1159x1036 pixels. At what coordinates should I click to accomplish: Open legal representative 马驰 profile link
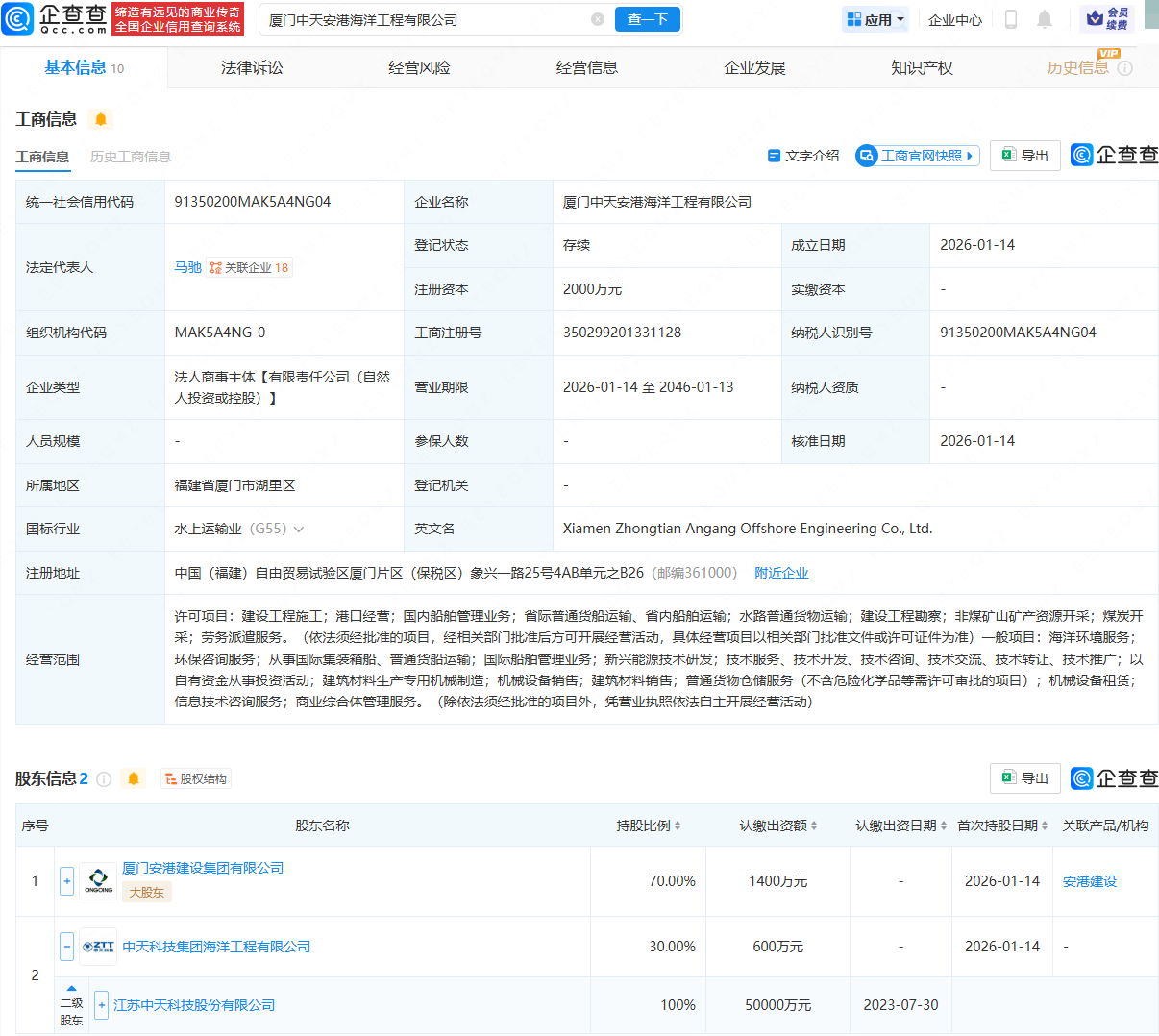click(x=188, y=267)
